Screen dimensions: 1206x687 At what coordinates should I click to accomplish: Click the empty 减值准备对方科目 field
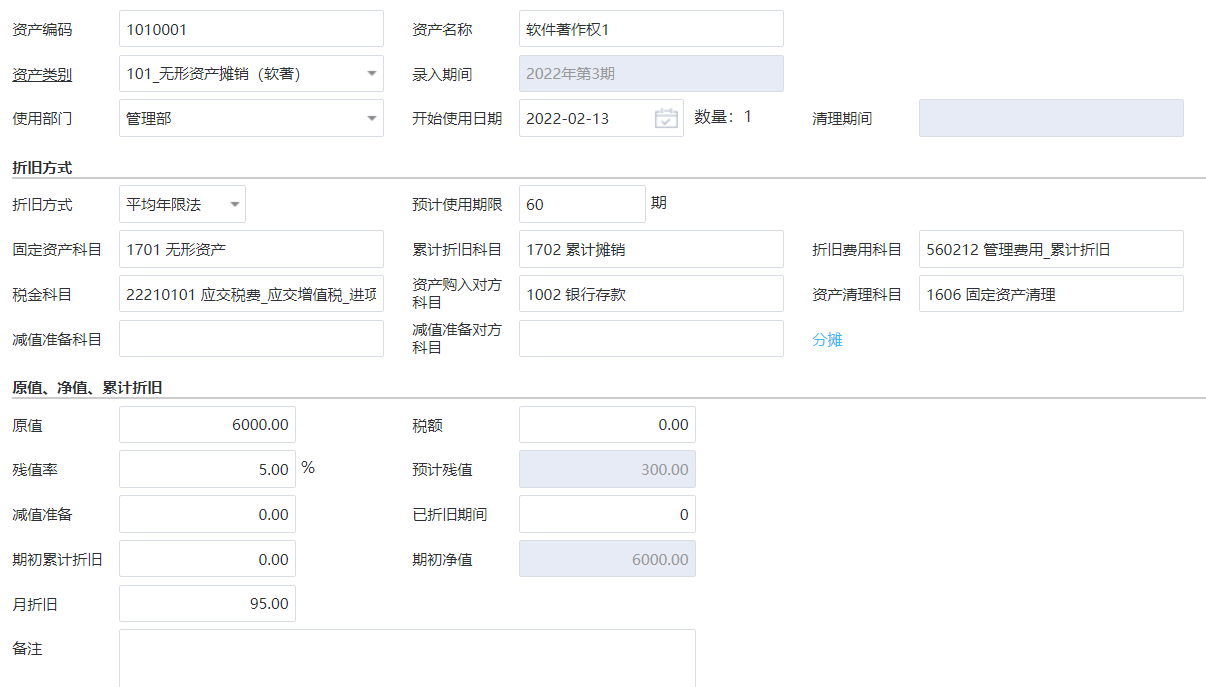pos(651,339)
